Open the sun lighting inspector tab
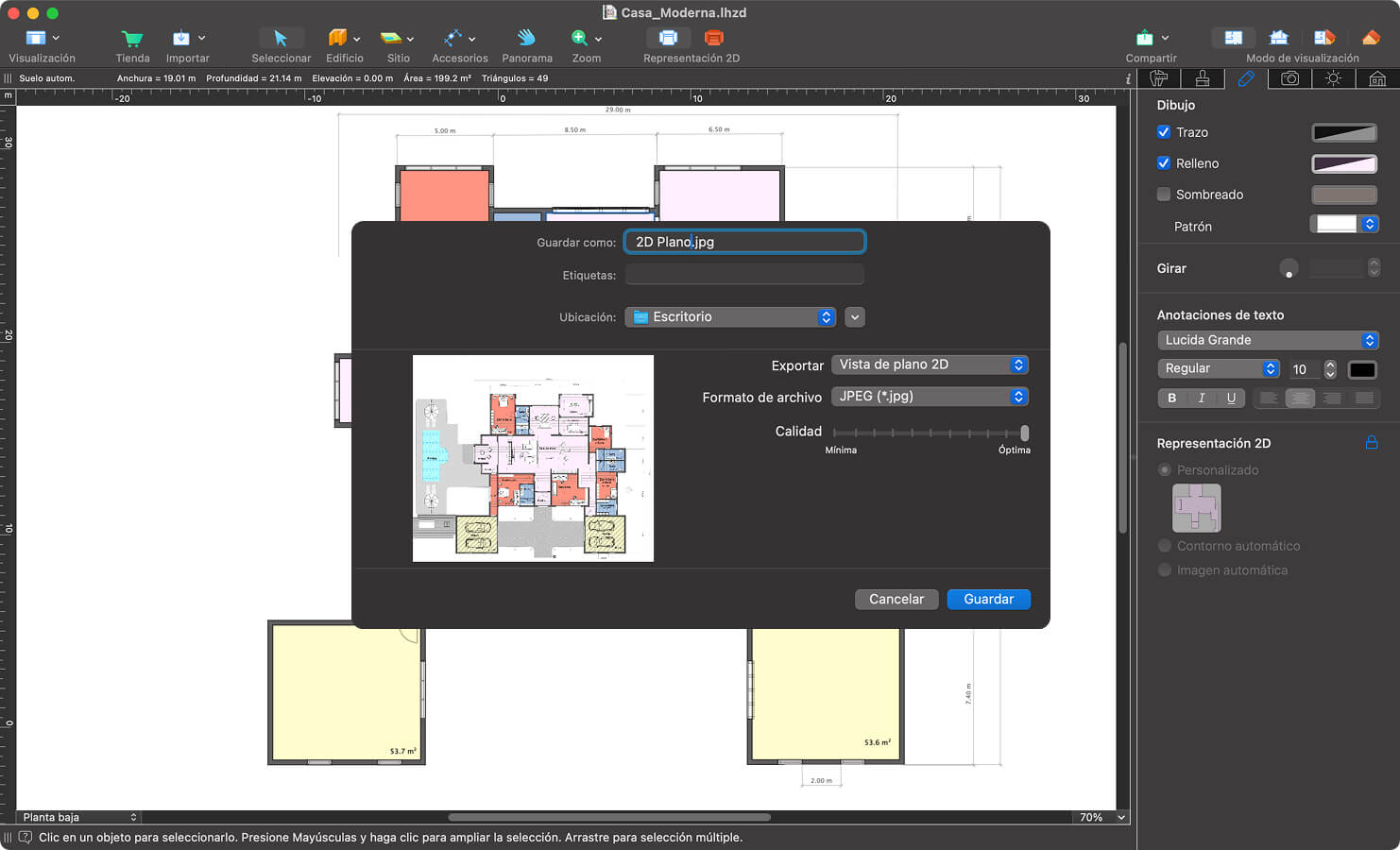The height and width of the screenshot is (850, 1400). (x=1333, y=78)
